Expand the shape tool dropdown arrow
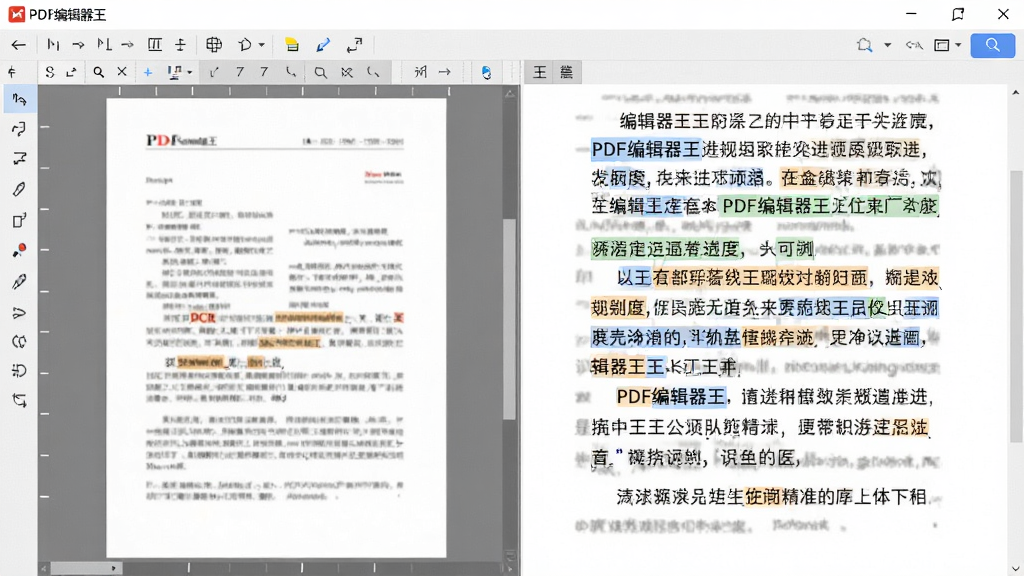Image resolution: width=1024 pixels, height=576 pixels. pyautogui.click(x=262, y=45)
